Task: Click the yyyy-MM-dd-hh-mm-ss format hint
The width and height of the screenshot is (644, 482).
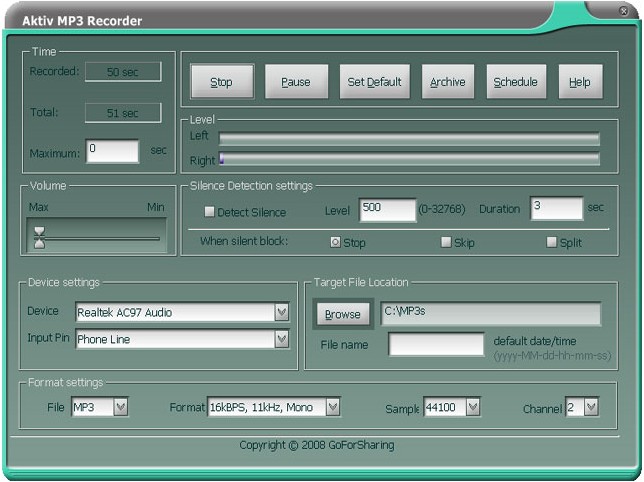Action: pyautogui.click(x=552, y=356)
